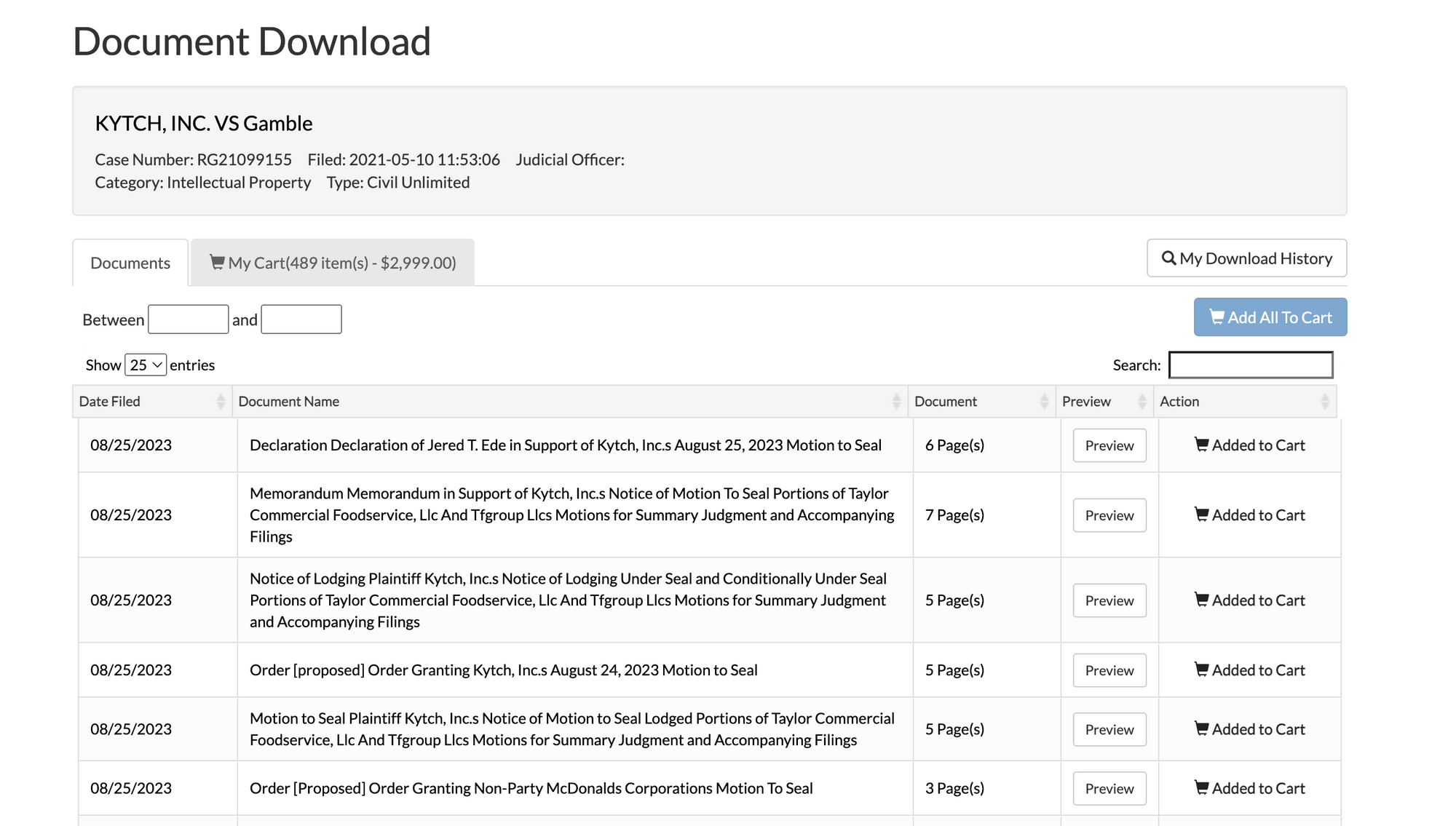Screen dimensions: 1456x826
Task: Click Added to Cart icon for Jered Ede declaration
Action: [x=1201, y=445]
